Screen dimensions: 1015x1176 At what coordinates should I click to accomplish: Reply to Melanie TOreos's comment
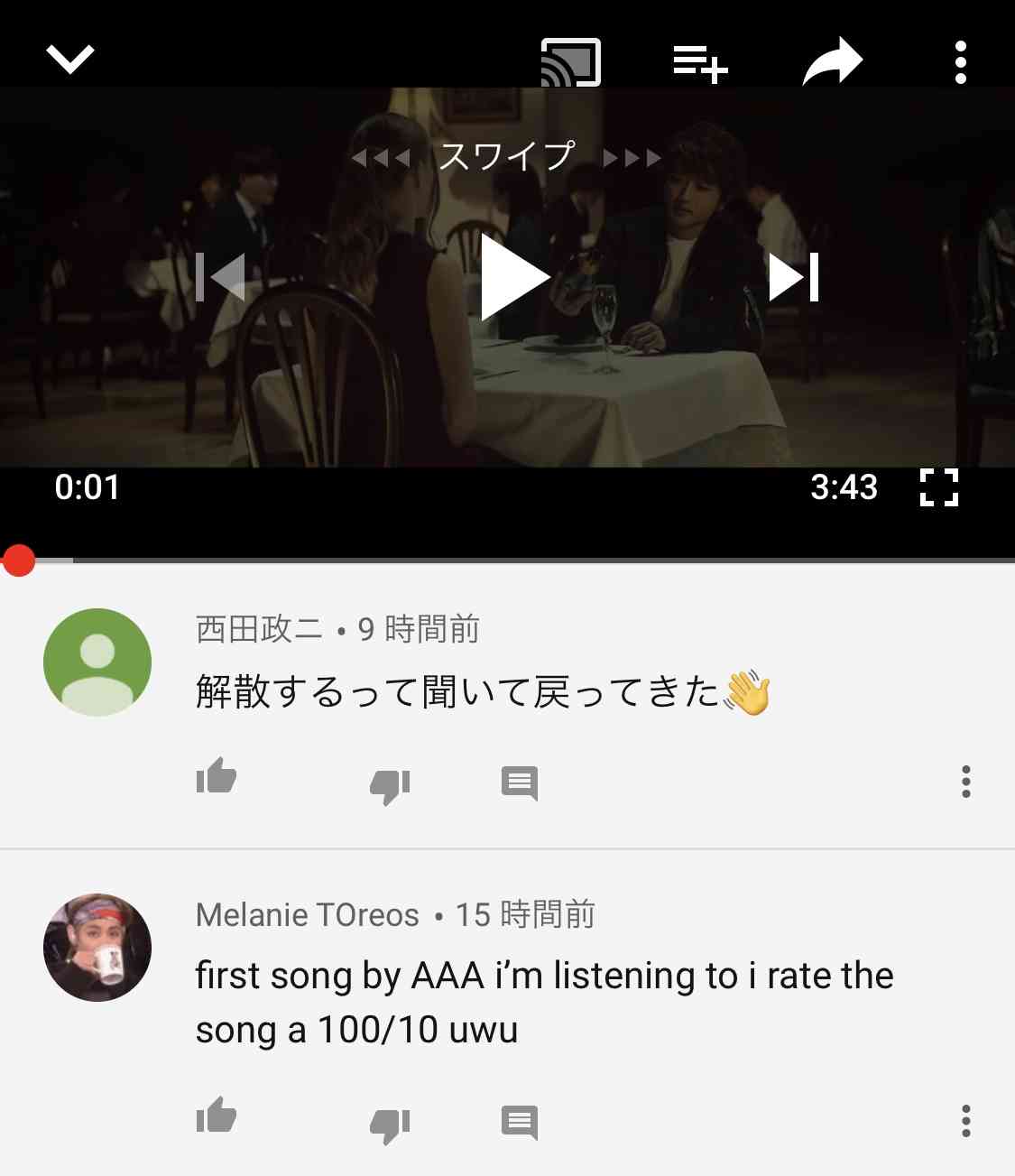pos(520,1123)
